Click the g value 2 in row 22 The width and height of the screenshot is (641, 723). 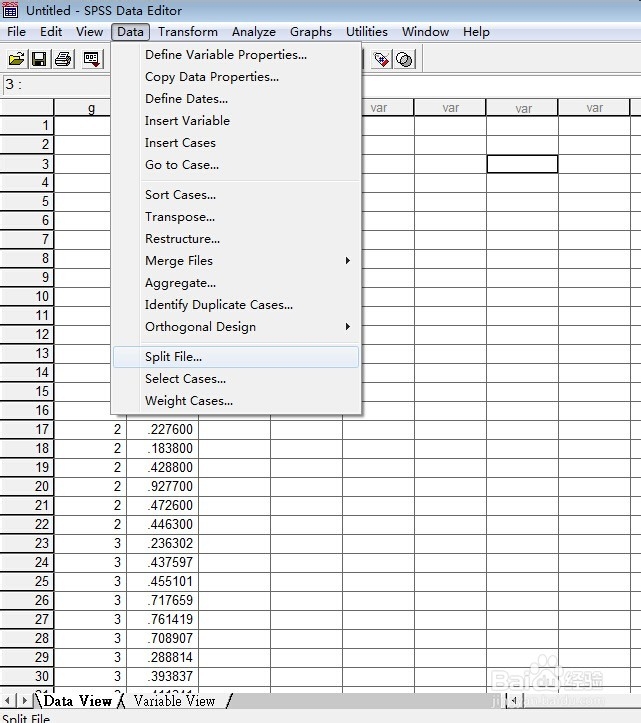click(90, 525)
